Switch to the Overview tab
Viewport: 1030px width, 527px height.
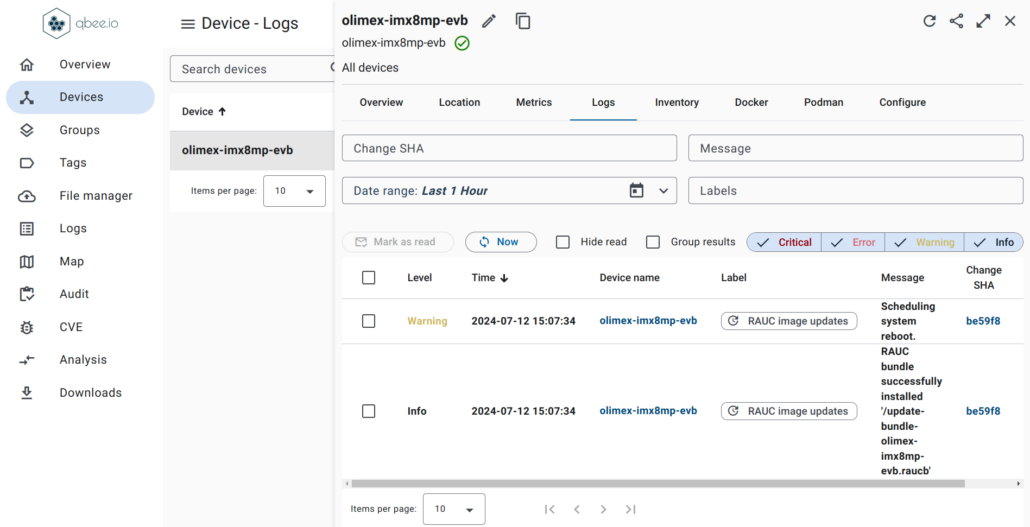click(x=381, y=103)
